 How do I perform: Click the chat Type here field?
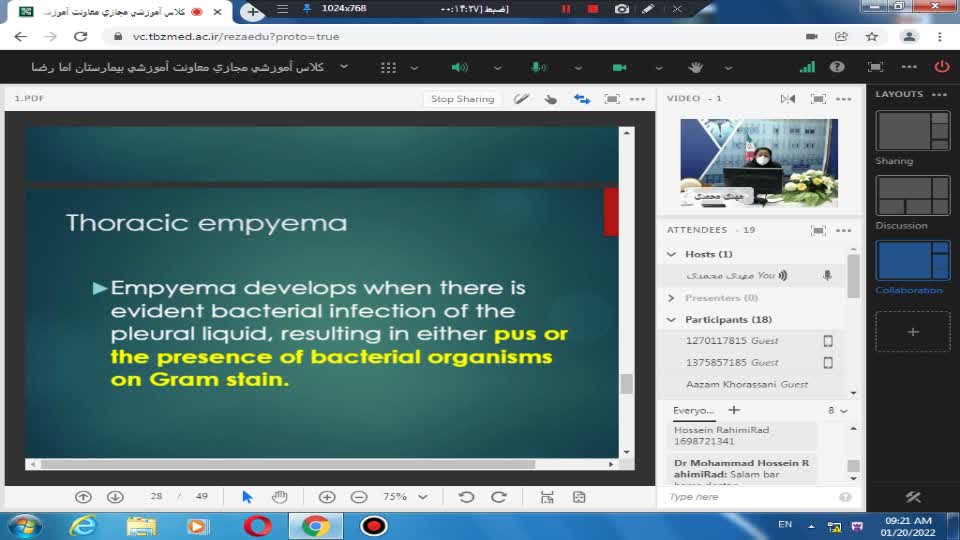[750, 497]
